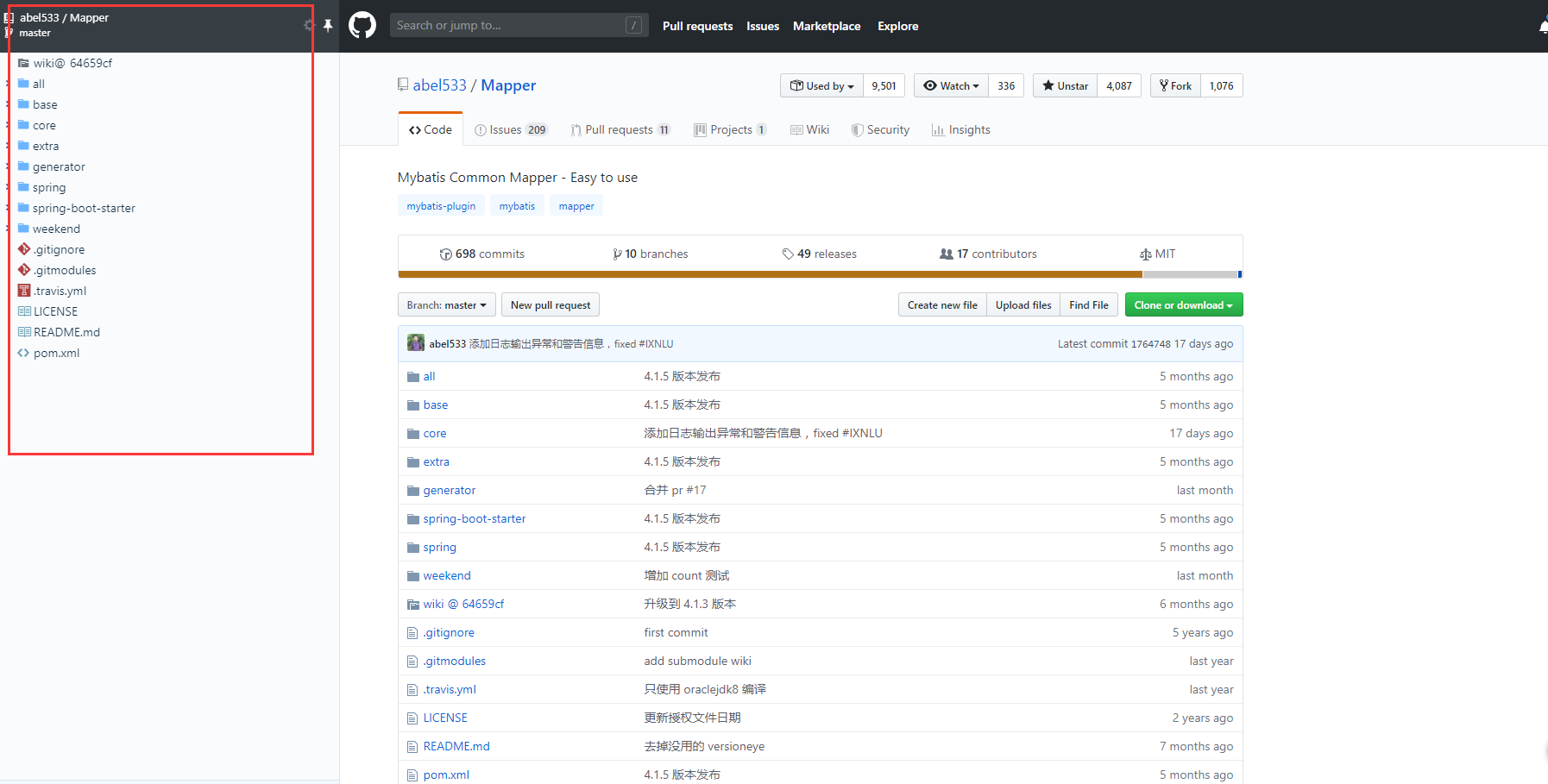Open 'wiki@ 64659cf' submodule in sidebar tree

pyautogui.click(x=72, y=63)
